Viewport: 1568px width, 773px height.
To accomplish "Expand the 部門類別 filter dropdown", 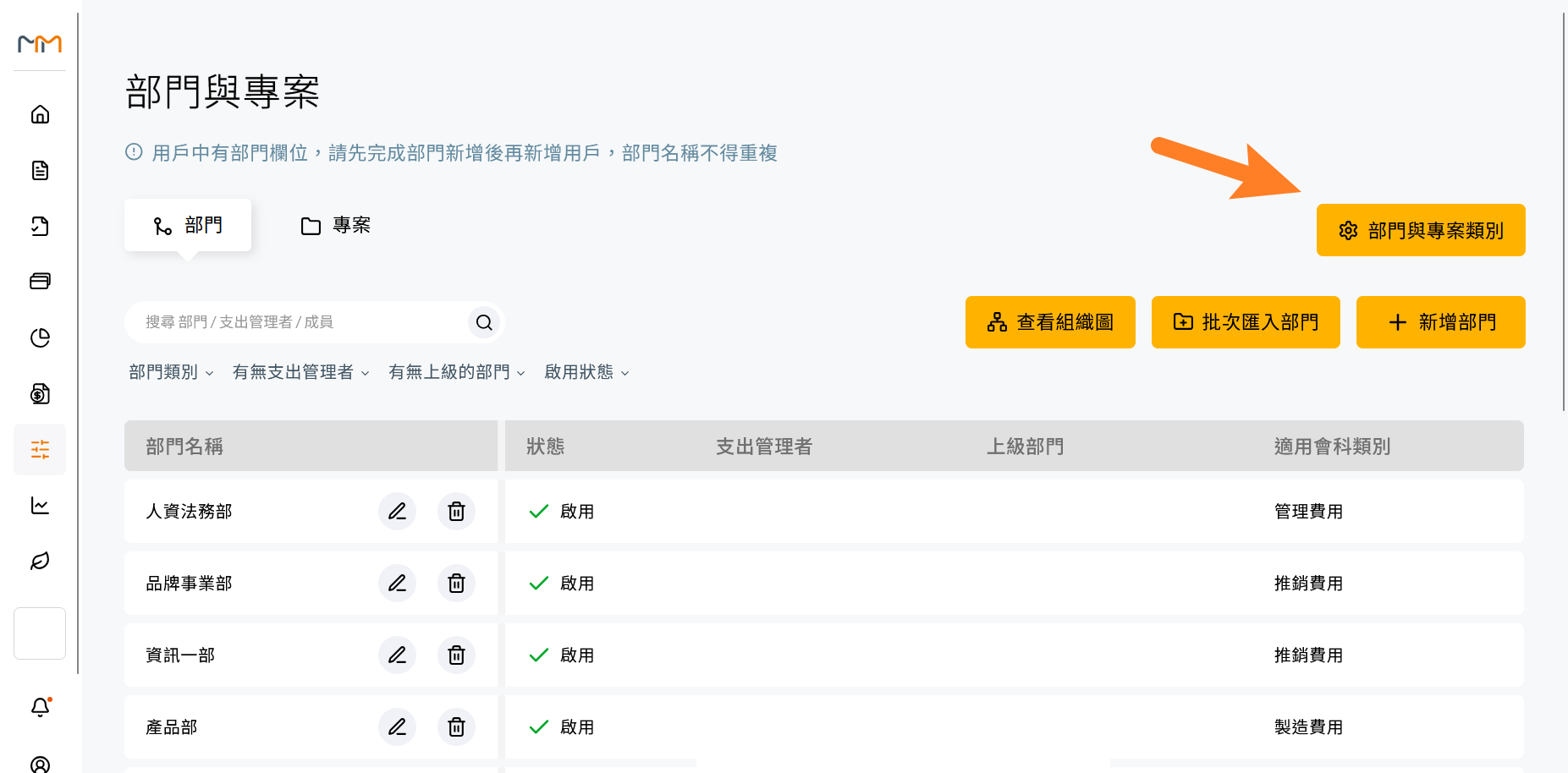I will coord(171,372).
